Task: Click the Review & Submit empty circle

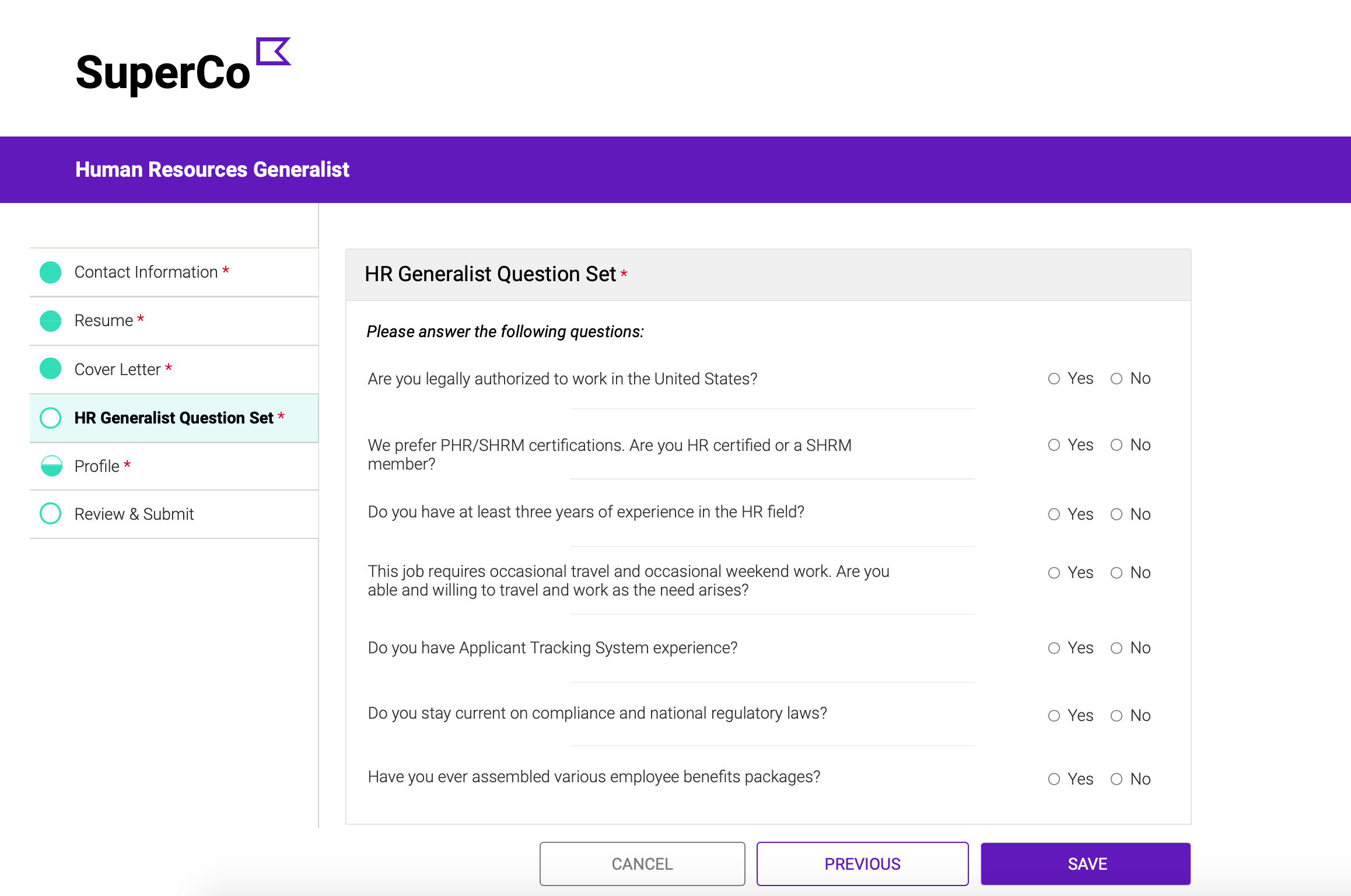Action: coord(51,514)
